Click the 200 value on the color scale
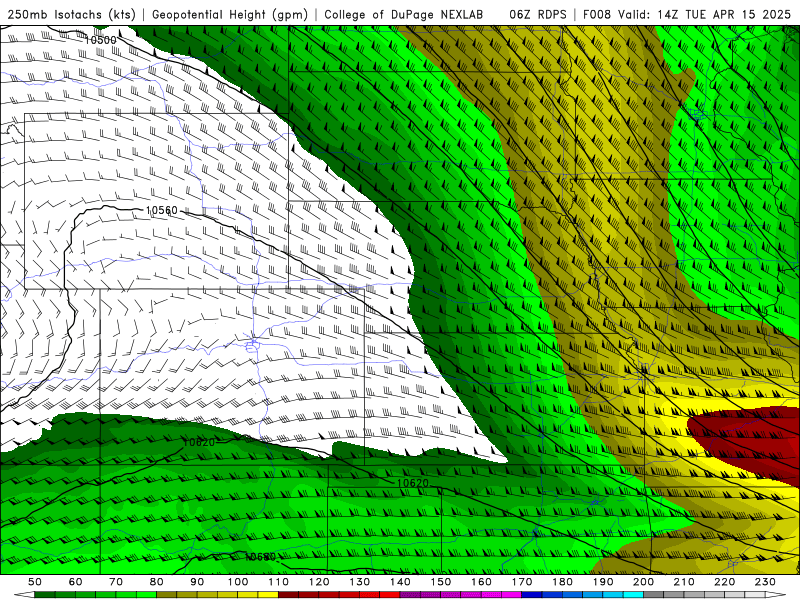Viewport: 800px width, 600px height. click(643, 582)
